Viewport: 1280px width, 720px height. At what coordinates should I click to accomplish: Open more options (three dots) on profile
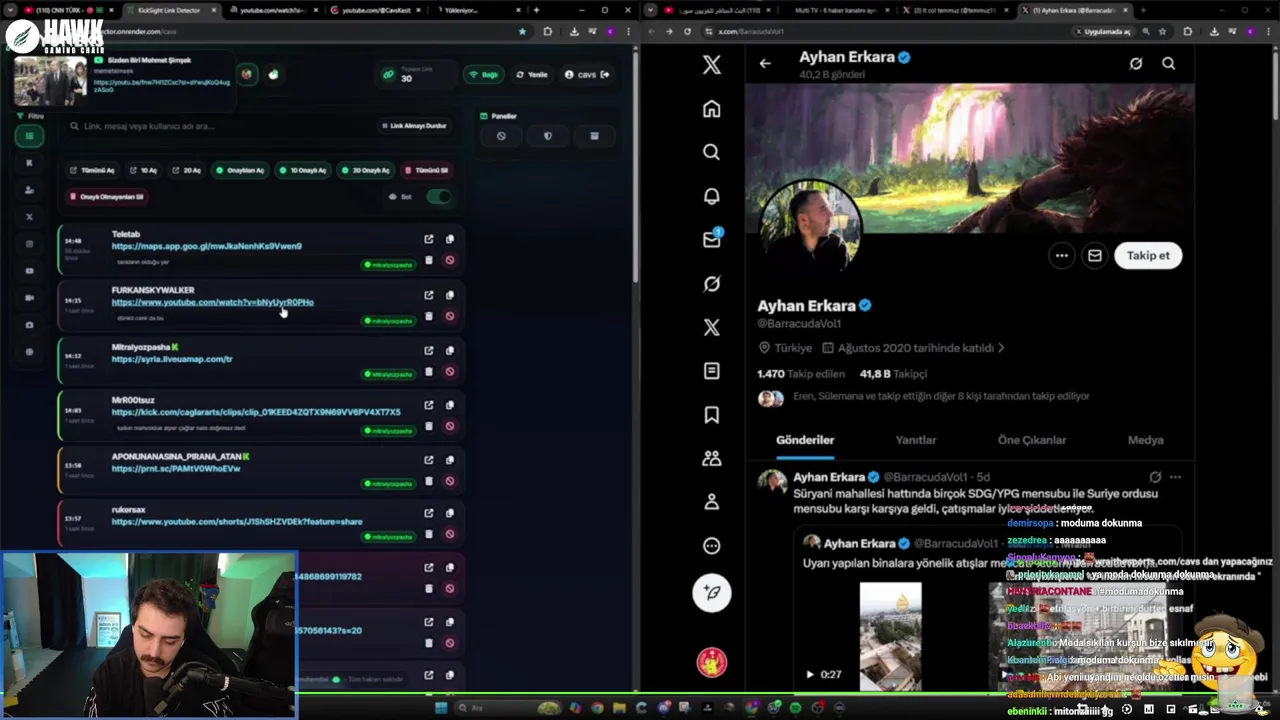coord(1062,255)
